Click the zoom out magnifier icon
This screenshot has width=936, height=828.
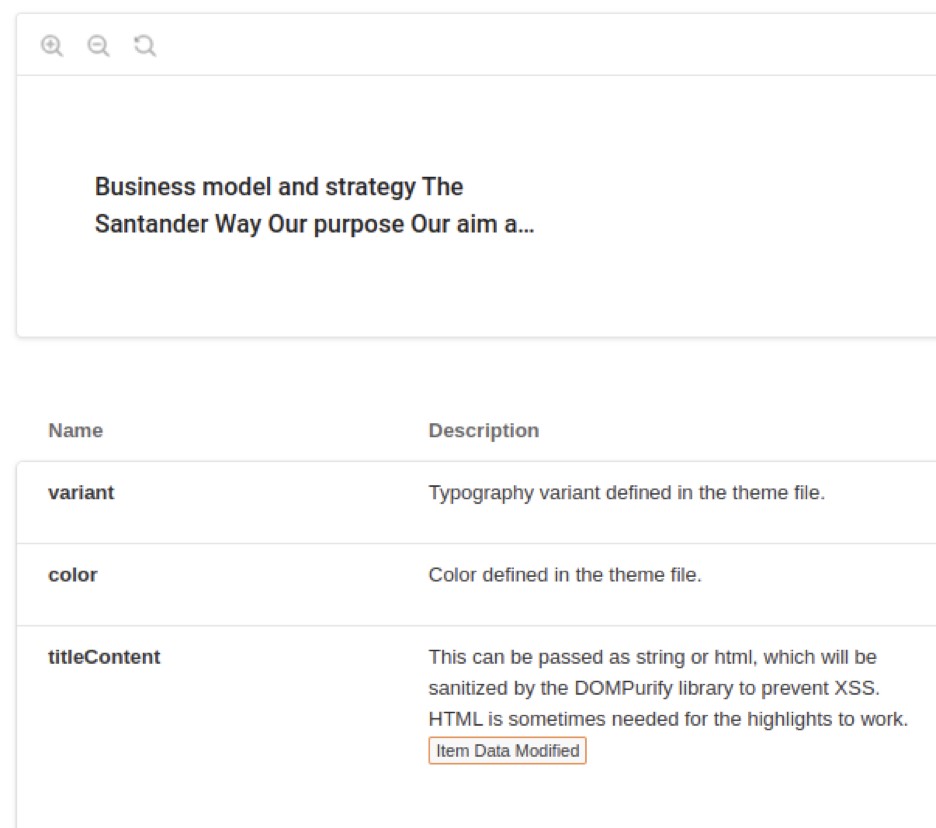pyautogui.click(x=98, y=45)
